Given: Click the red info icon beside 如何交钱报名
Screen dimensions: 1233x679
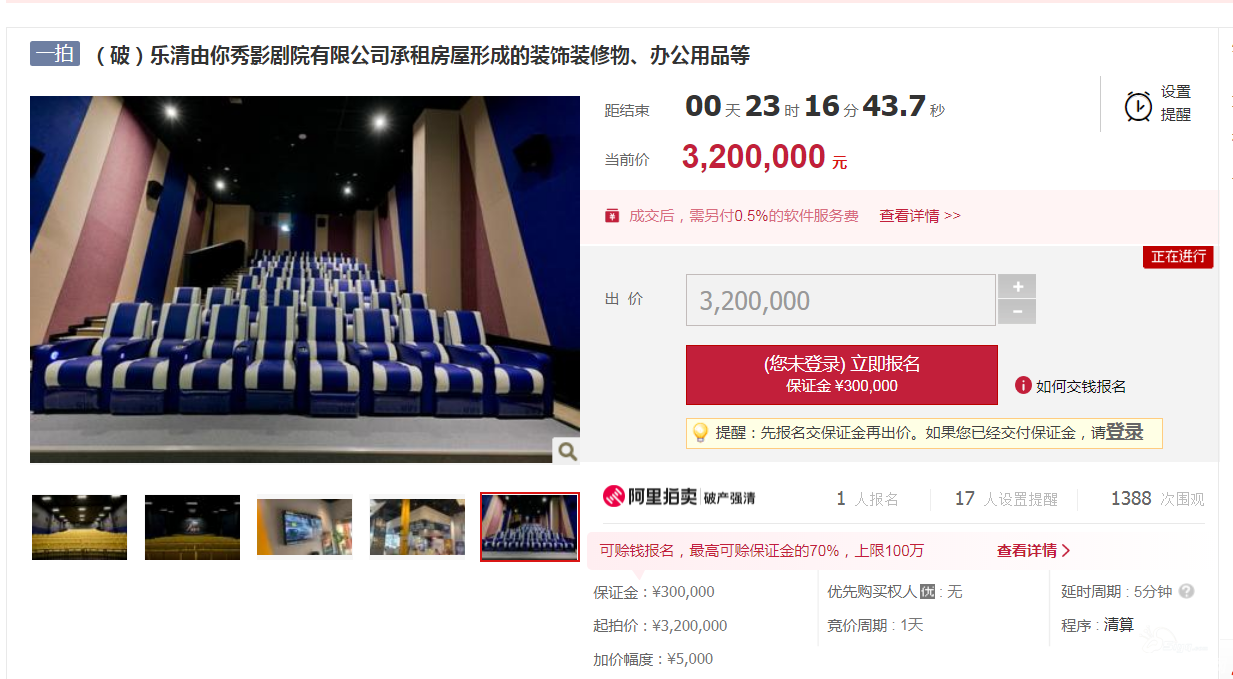Looking at the screenshot, I should 1023,385.
